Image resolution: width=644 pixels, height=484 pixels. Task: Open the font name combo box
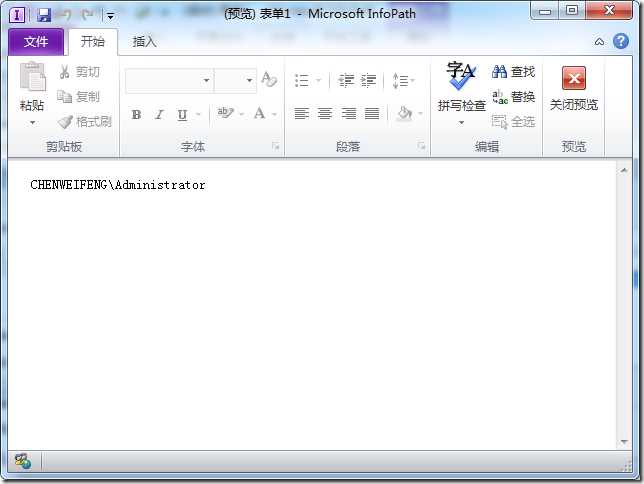click(x=169, y=80)
